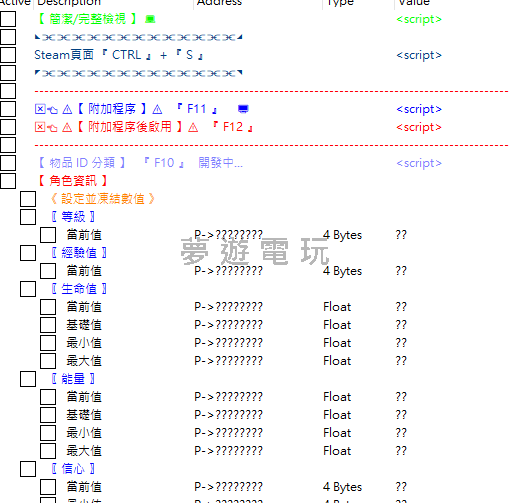Click the ?? value of 生命值 最小值
This screenshot has width=509, height=503.
[x=401, y=343]
